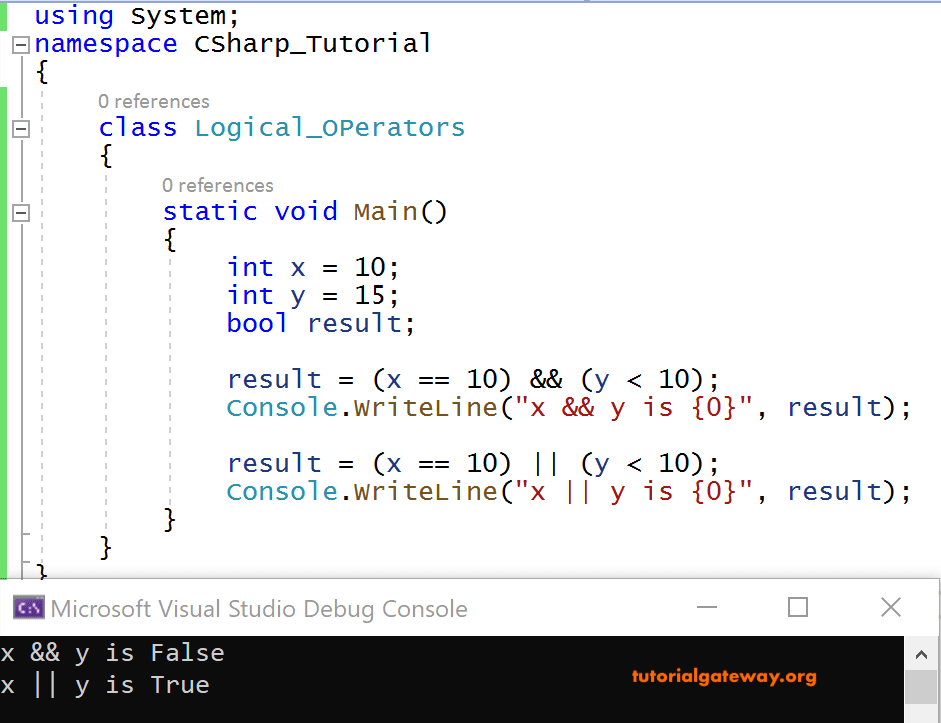Click the green modified-lines indicator beside using System

[x=4, y=14]
